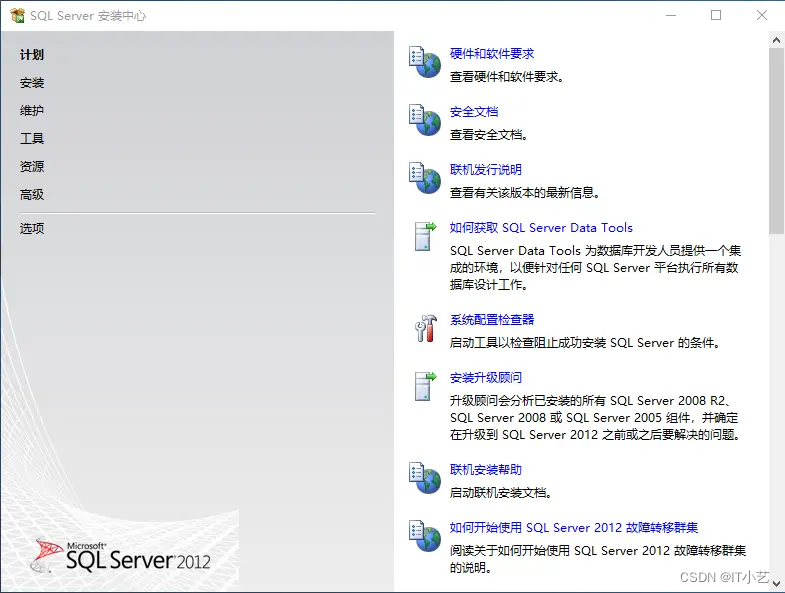Click the scrollbar down arrow

click(776, 584)
